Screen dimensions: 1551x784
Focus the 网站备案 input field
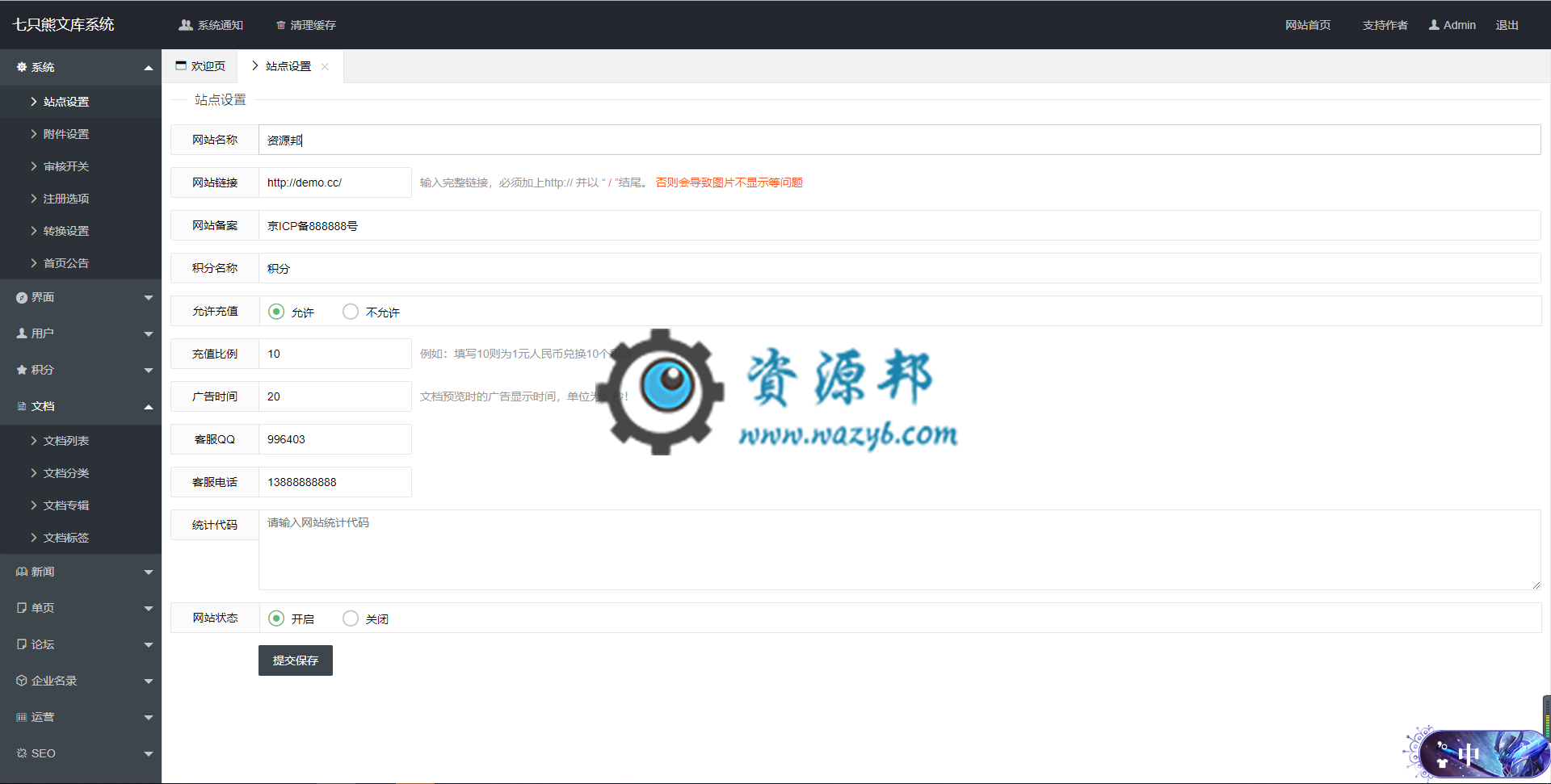899,225
